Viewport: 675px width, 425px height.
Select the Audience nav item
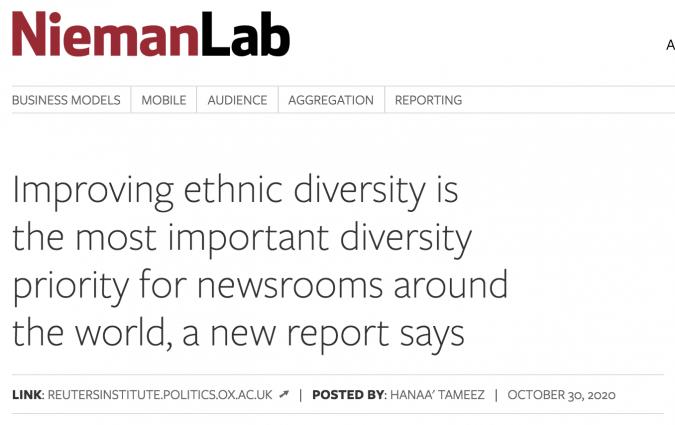click(x=237, y=100)
